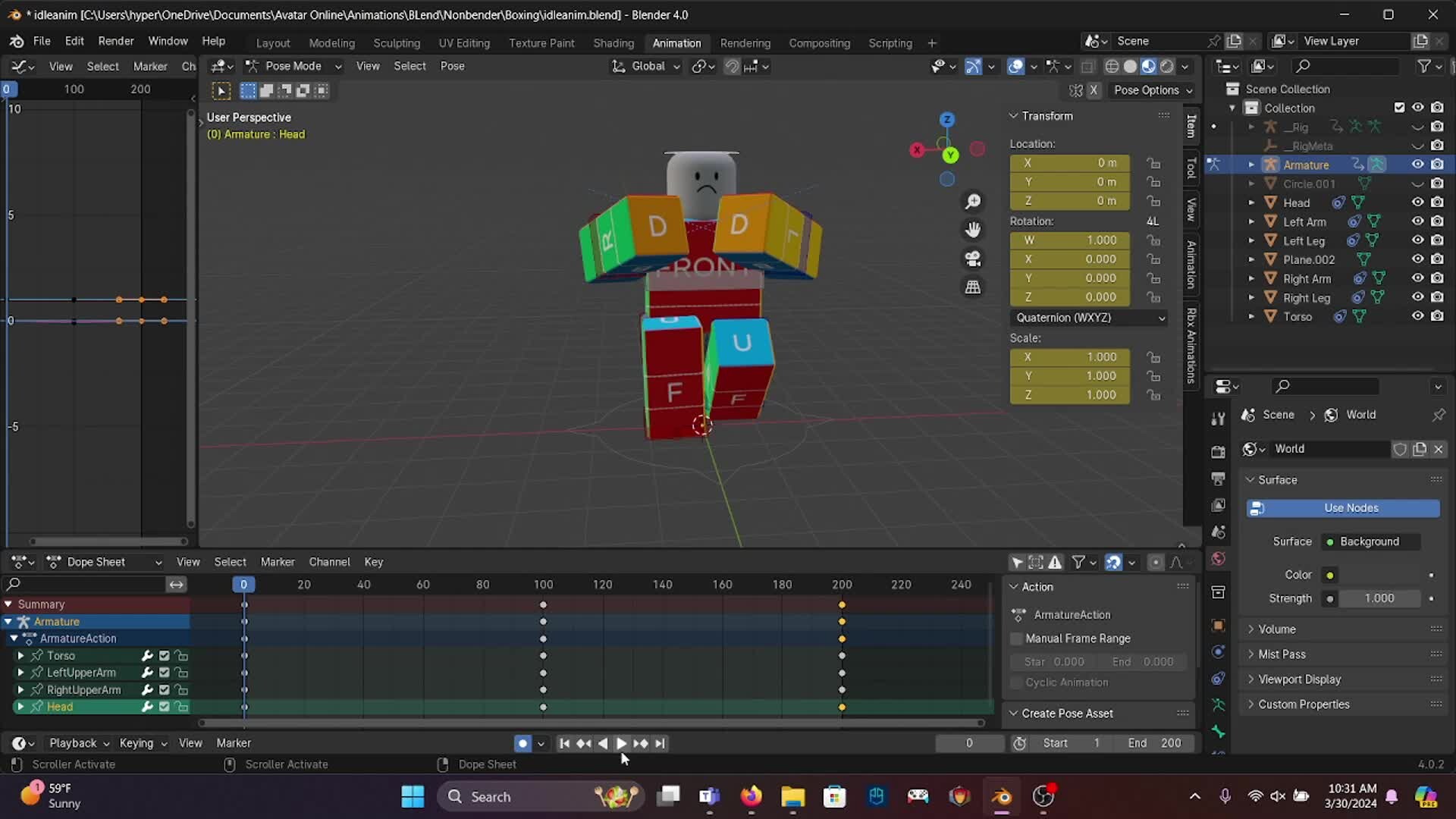Select the viewport wireframe shading icon

[1112, 67]
